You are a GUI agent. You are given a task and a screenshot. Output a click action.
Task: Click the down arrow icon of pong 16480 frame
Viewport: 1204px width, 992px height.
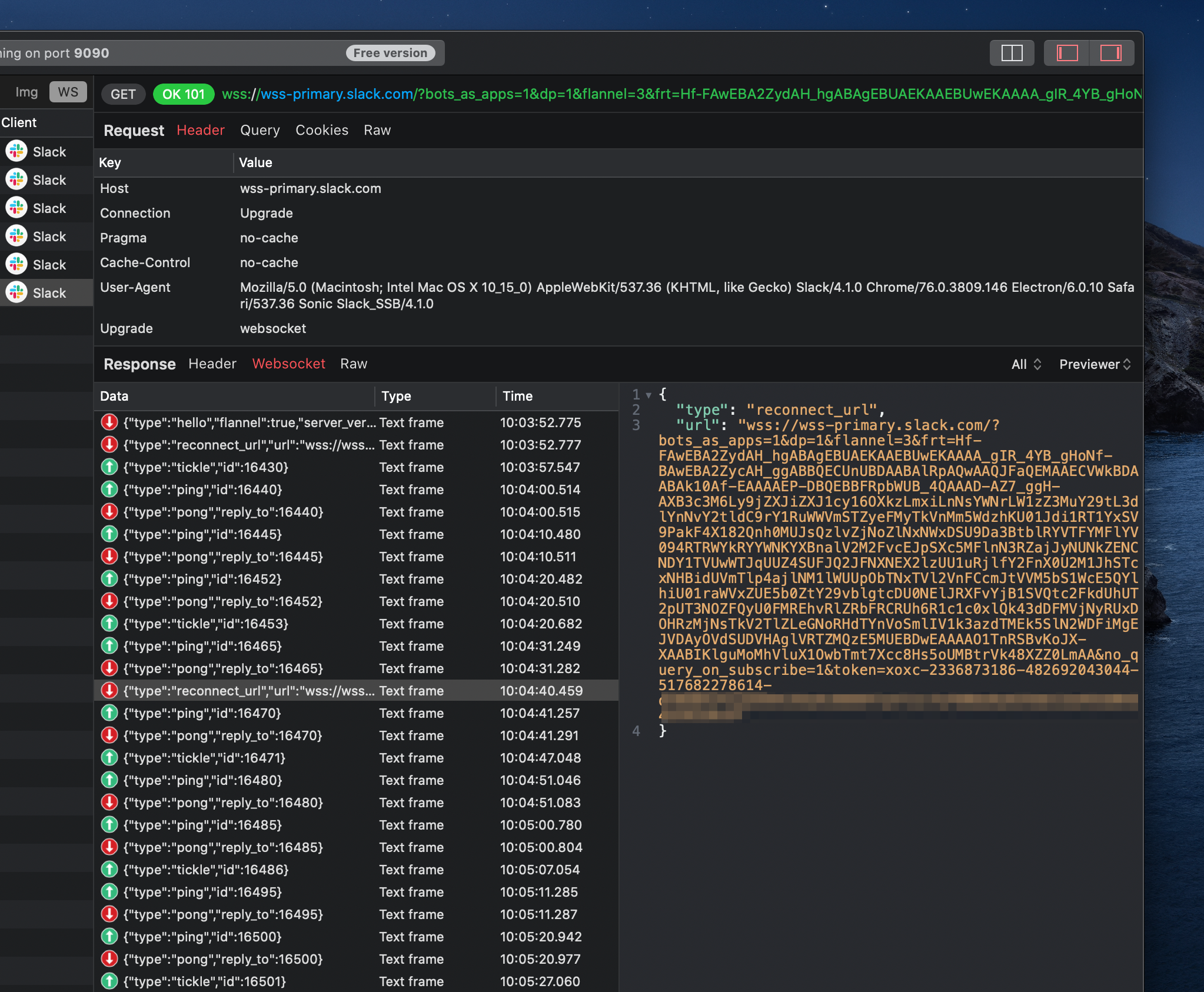[x=109, y=802]
